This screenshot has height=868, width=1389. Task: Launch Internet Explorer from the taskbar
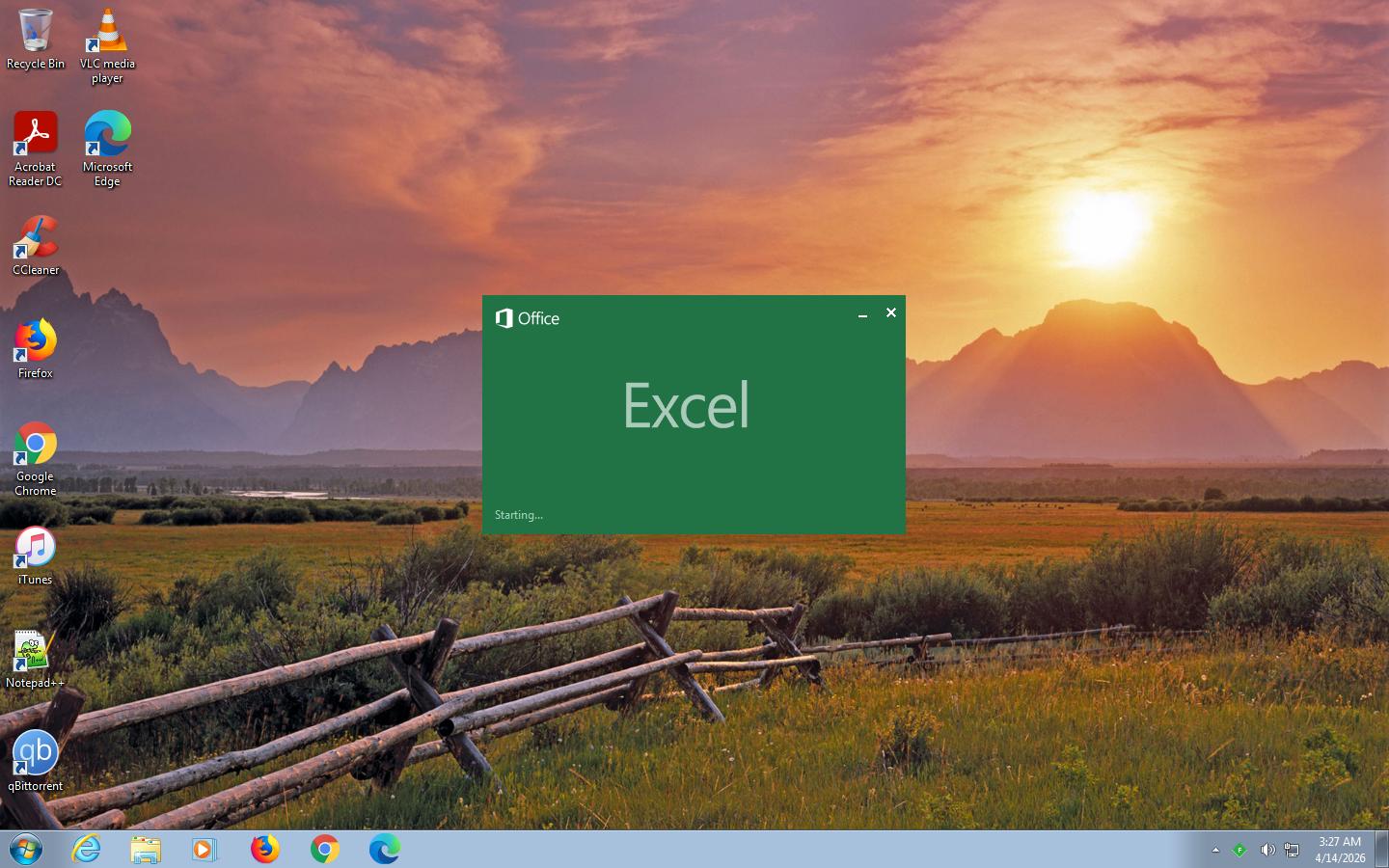pos(87,850)
